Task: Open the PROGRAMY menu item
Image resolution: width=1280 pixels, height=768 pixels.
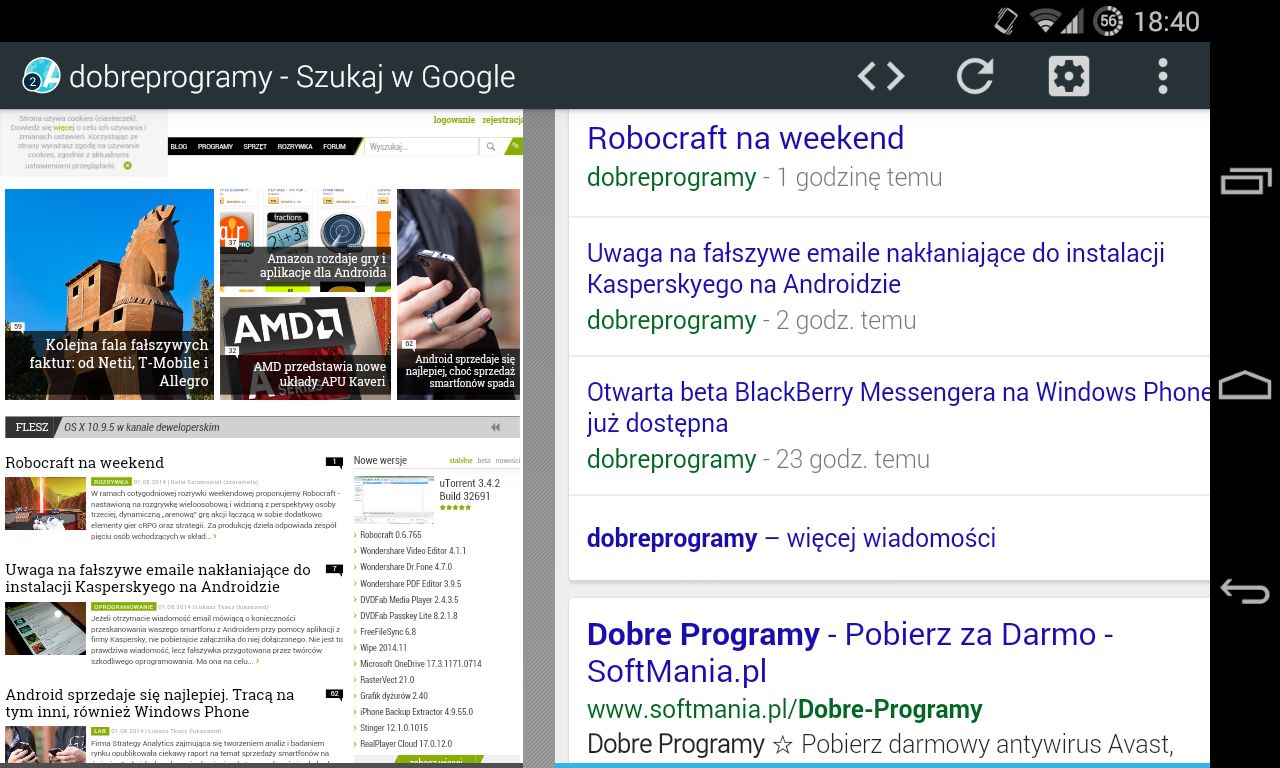Action: tap(214, 146)
